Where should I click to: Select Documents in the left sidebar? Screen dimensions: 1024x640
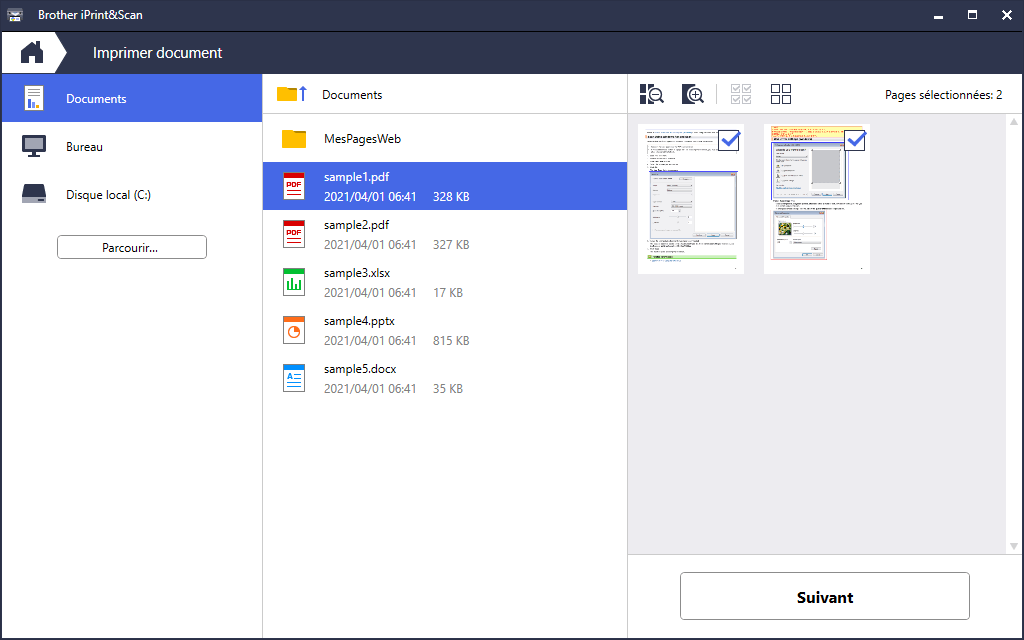coord(96,99)
